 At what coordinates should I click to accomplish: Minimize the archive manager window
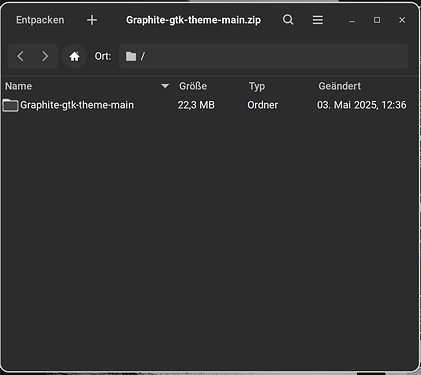(x=352, y=21)
